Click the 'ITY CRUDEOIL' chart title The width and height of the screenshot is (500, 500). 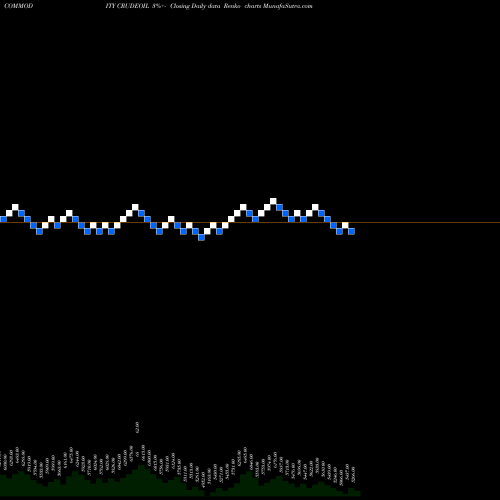pyautogui.click(x=127, y=6)
